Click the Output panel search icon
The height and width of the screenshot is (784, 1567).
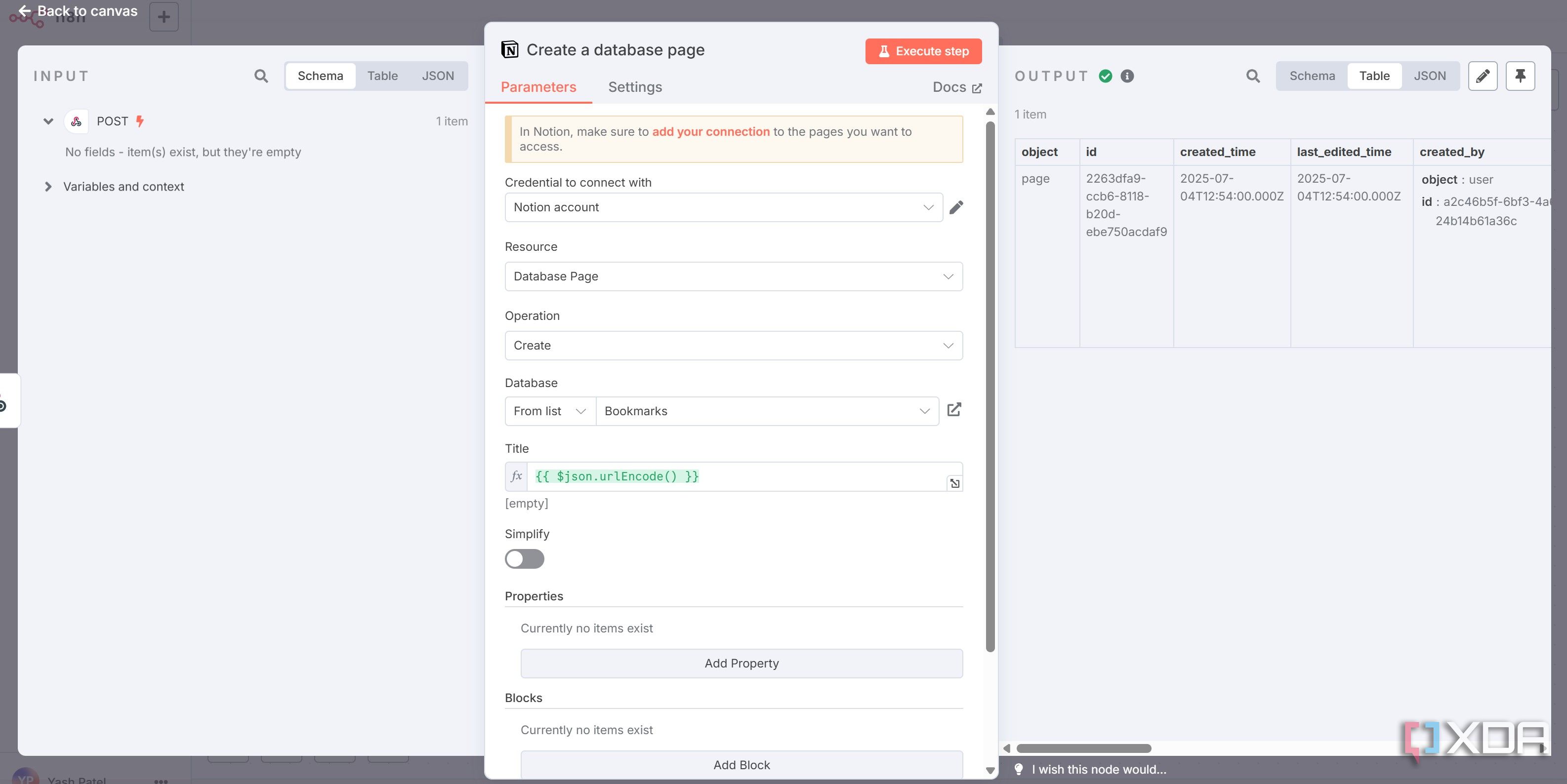(1252, 76)
